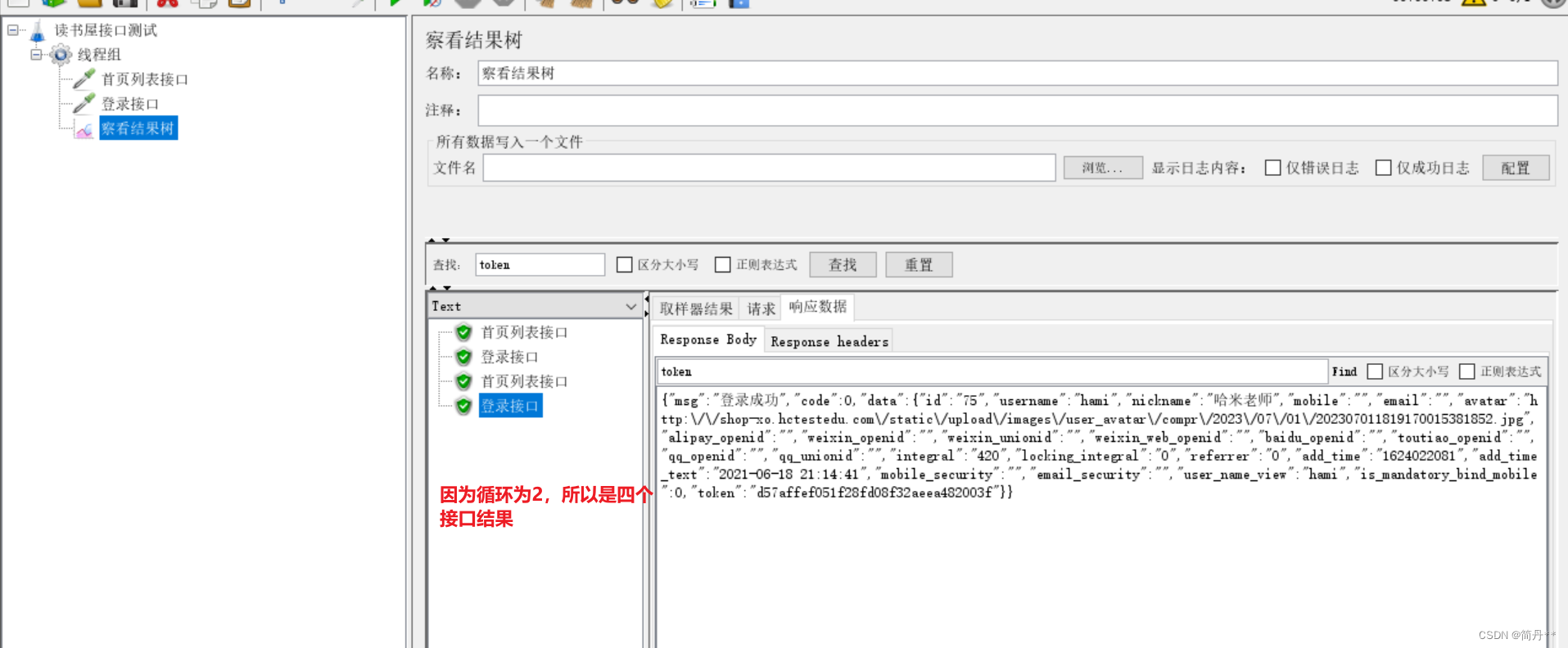Viewport: 1568px width, 648px height.
Task: Tick 正则表达式 next to the 查找 field
Action: [x=722, y=264]
